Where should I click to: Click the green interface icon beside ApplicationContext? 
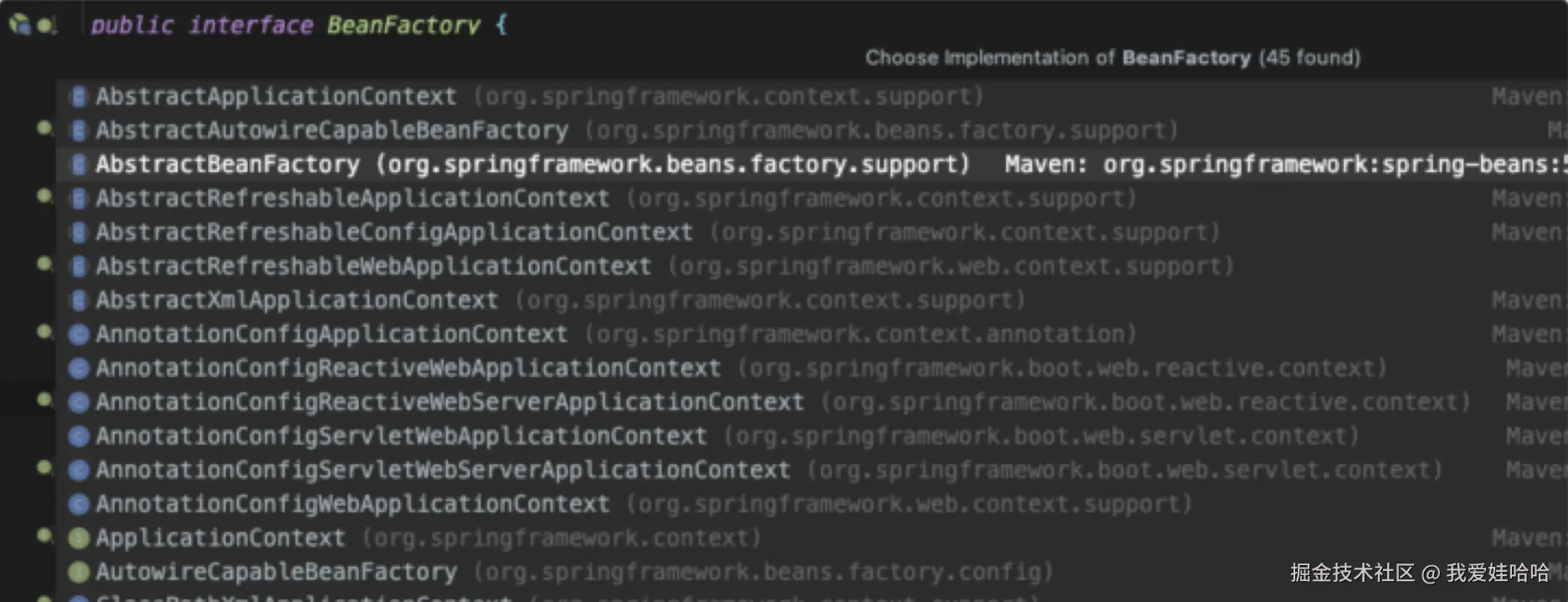pos(79,538)
